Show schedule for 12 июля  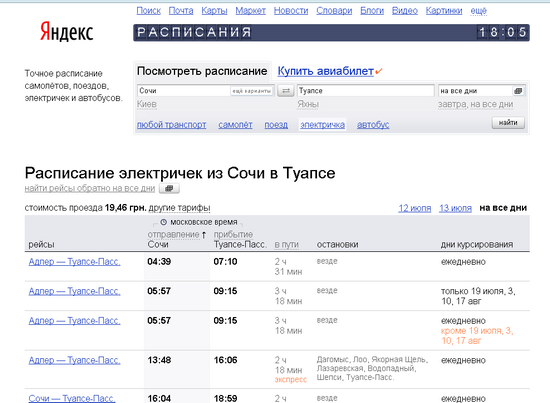(415, 208)
